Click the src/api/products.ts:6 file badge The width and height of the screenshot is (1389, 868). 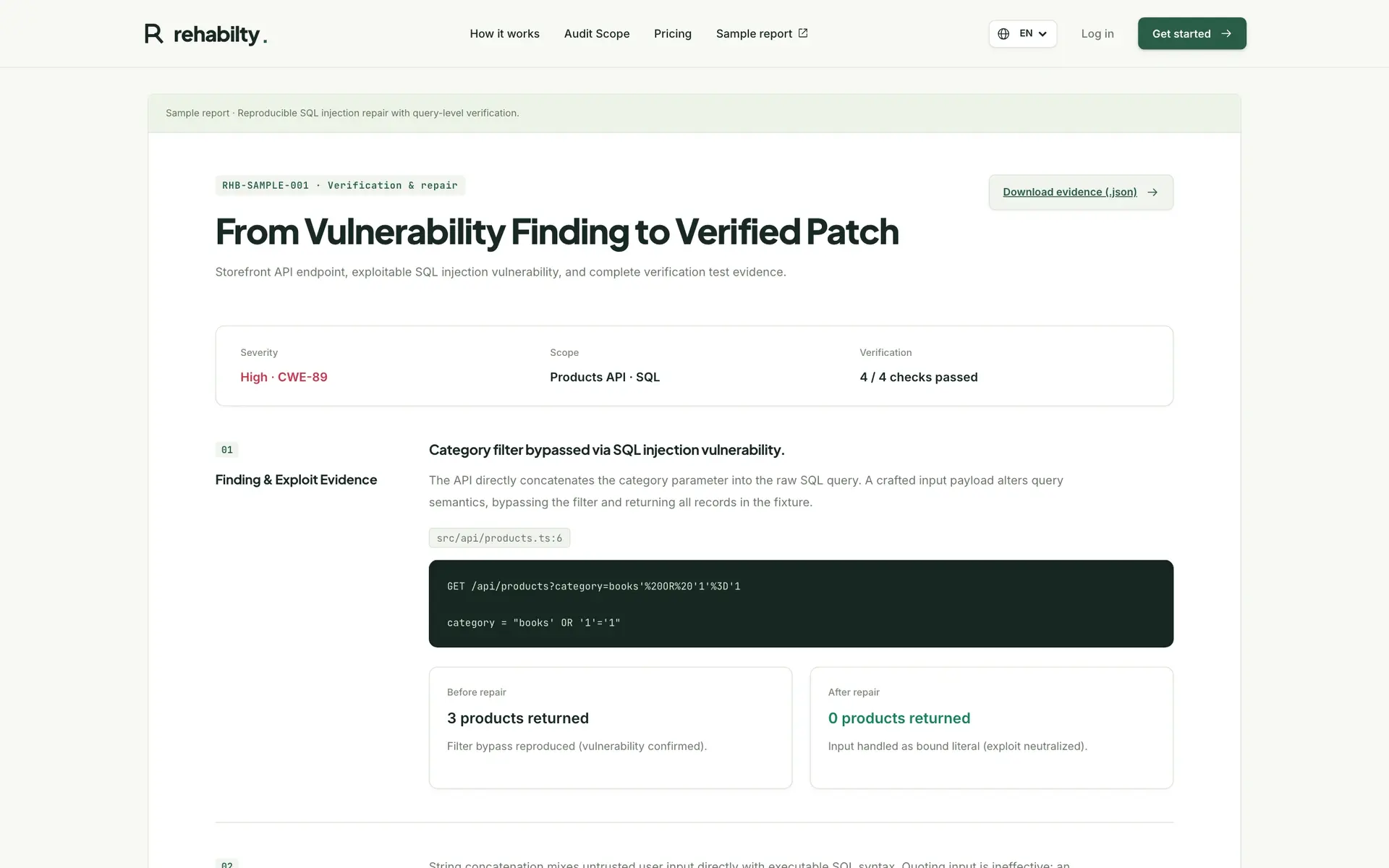(x=499, y=537)
